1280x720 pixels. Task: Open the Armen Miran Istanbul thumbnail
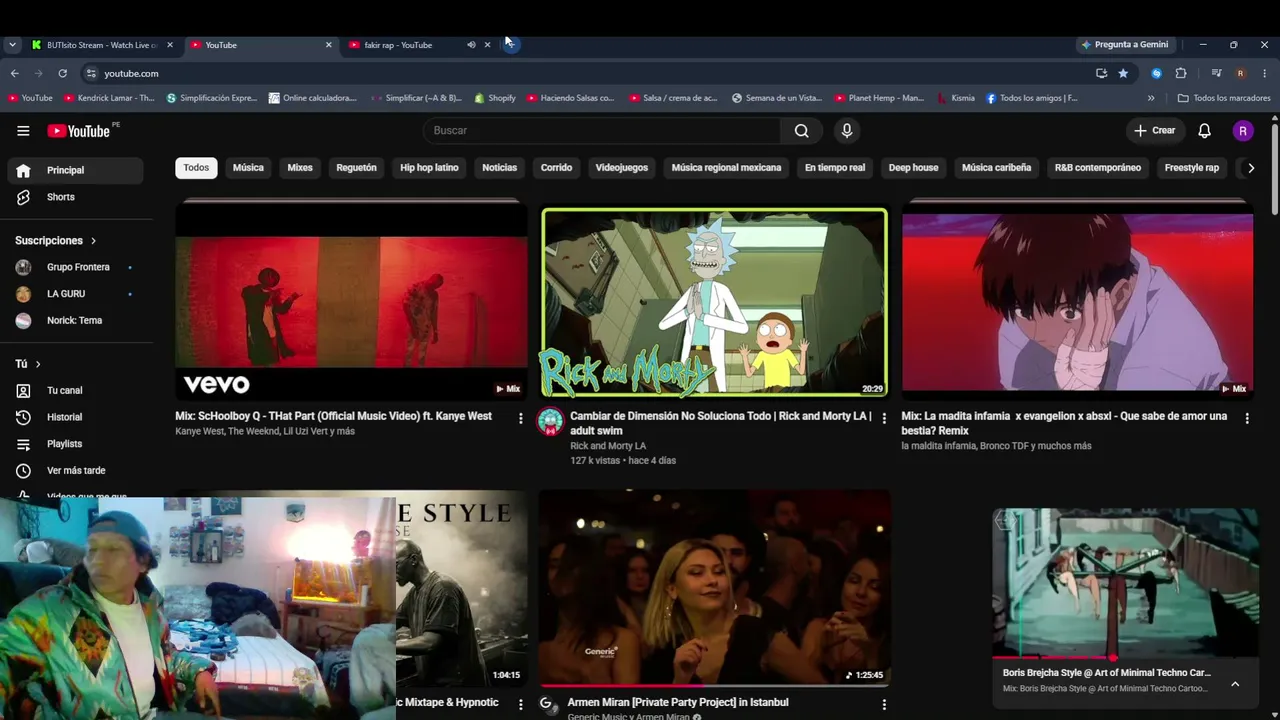pyautogui.click(x=714, y=588)
